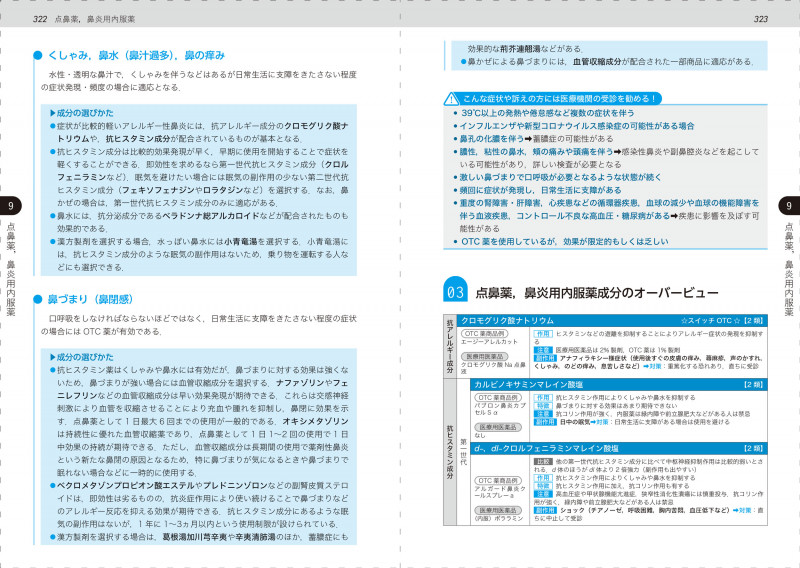Click warning line 激しい鼻づまりで口呼吸が必要

tap(560, 178)
